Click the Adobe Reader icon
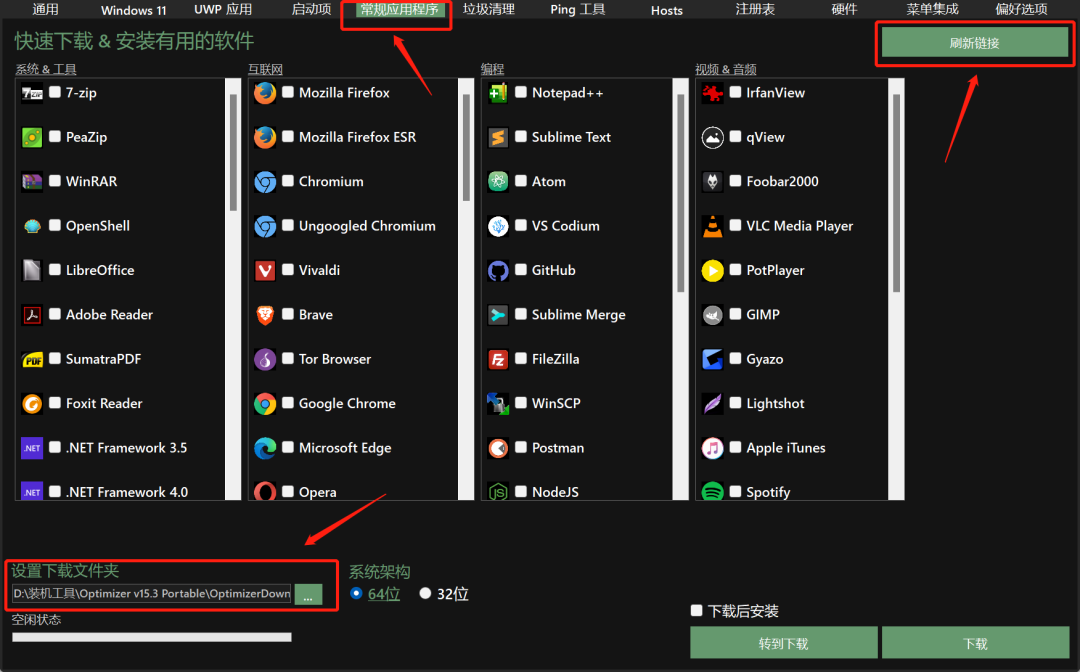 click(32, 315)
